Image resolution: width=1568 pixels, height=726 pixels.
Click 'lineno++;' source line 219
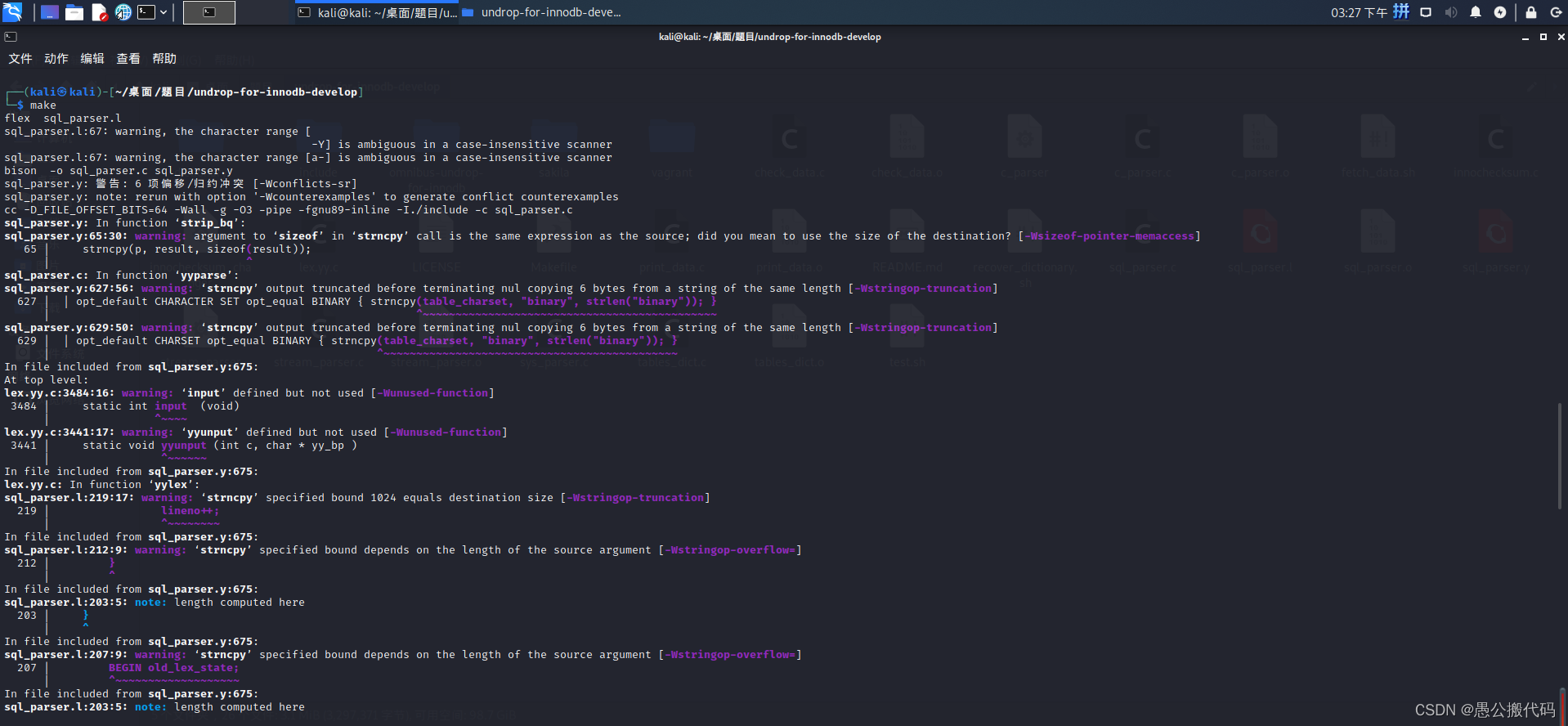pyautogui.click(x=190, y=511)
